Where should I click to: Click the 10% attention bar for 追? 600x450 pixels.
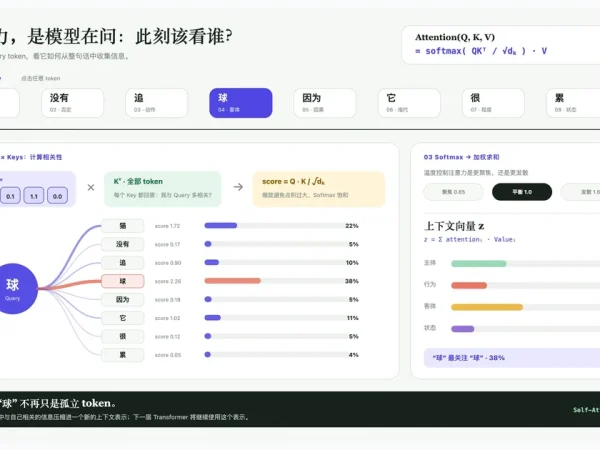(212, 262)
